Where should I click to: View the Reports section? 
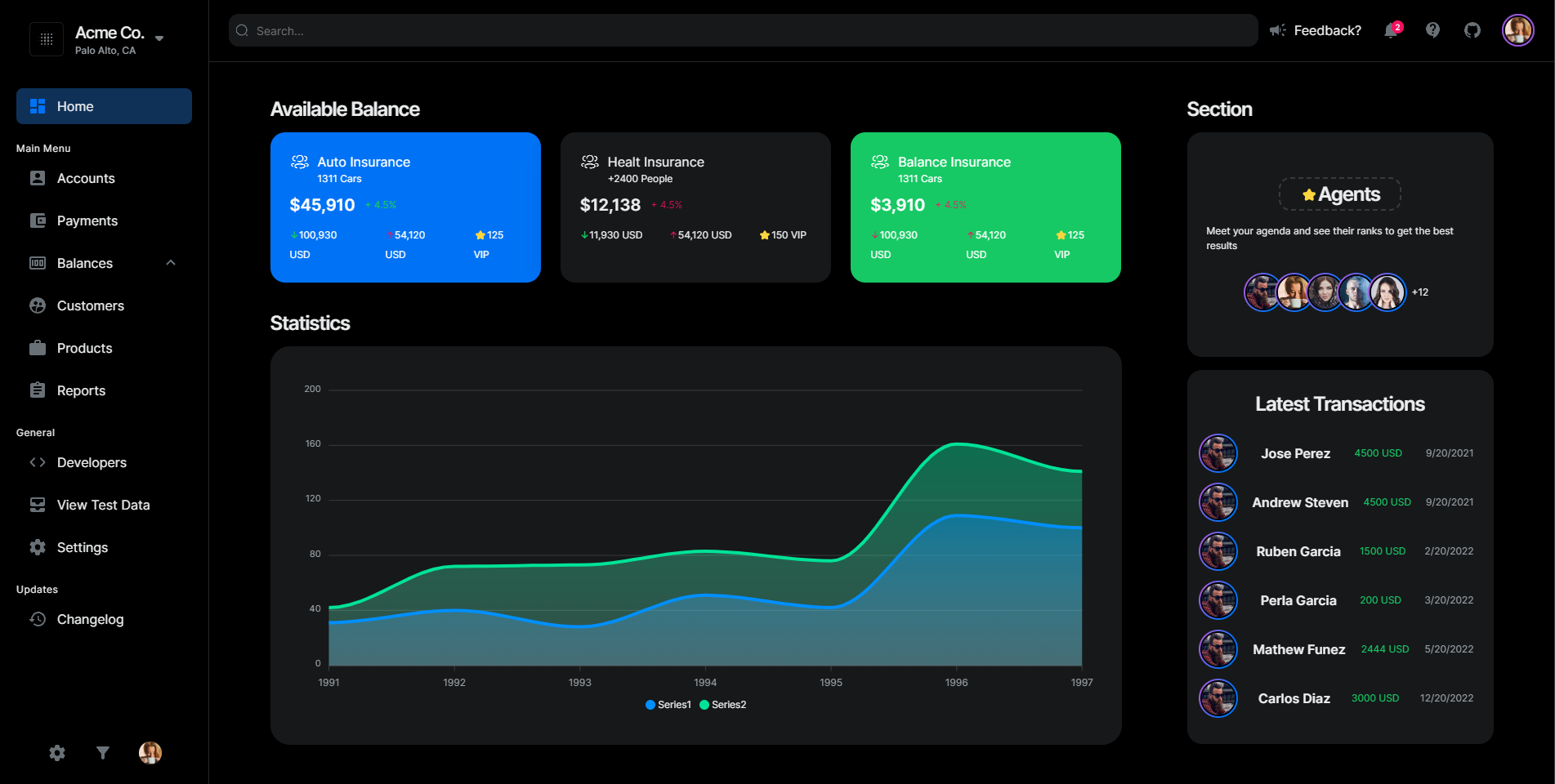coord(80,390)
